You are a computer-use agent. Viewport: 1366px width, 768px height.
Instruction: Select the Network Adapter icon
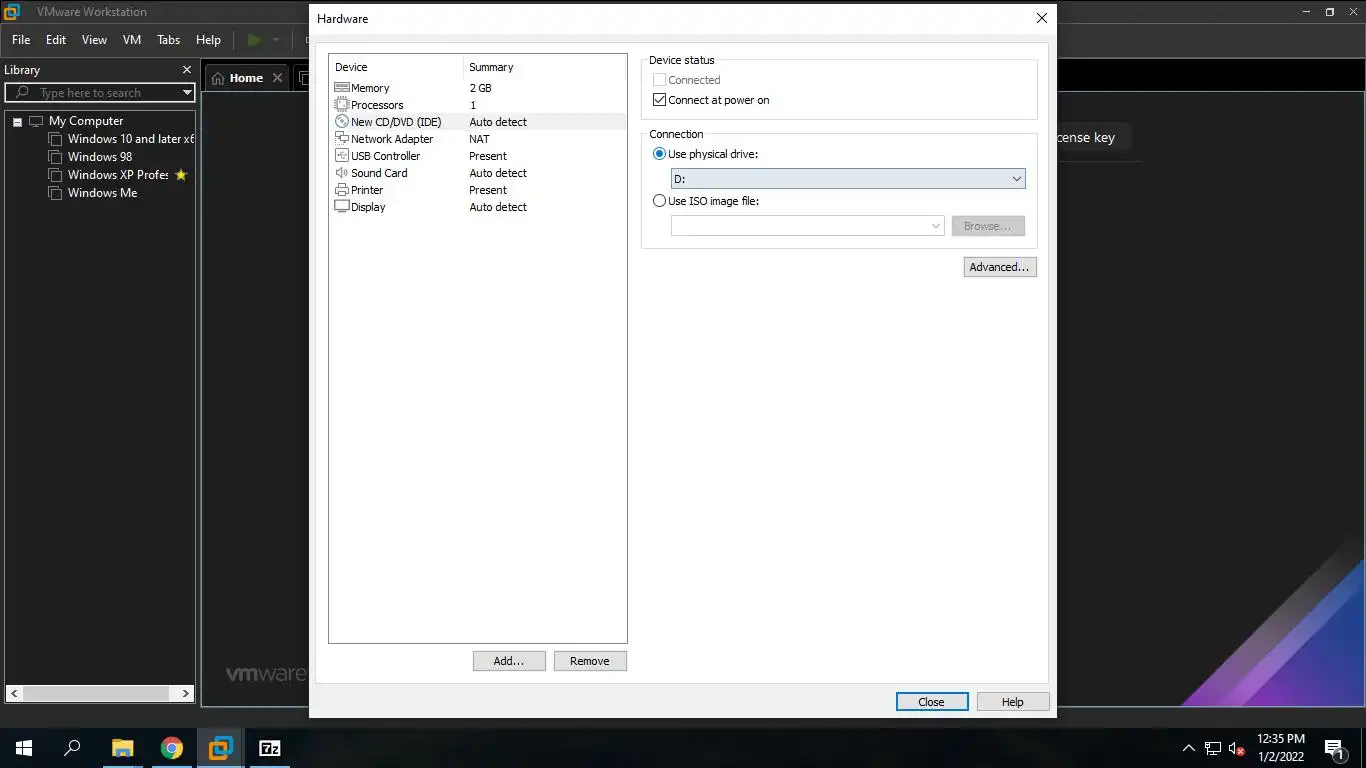pyautogui.click(x=341, y=139)
